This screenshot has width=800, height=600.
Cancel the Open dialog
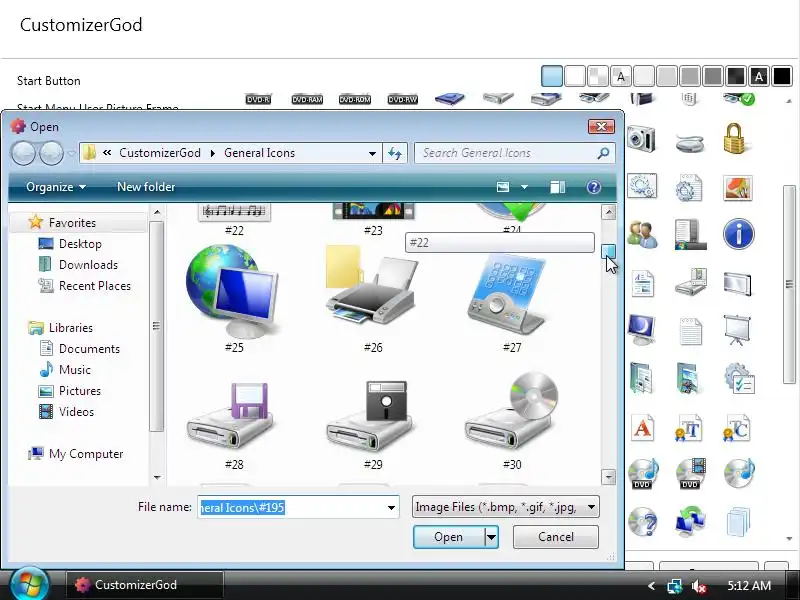556,537
